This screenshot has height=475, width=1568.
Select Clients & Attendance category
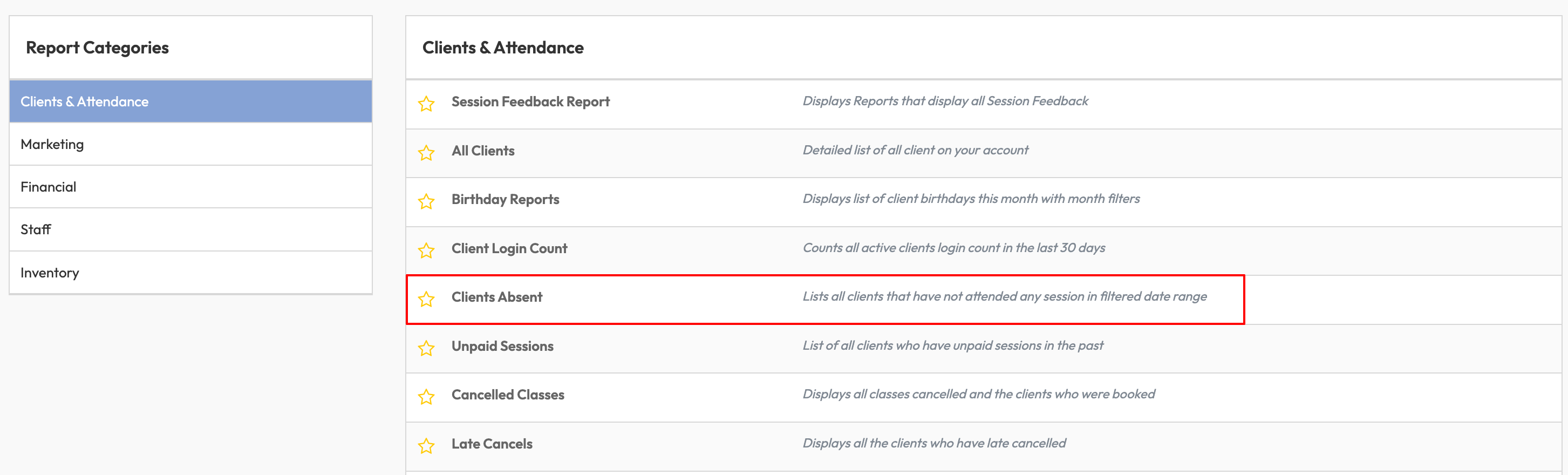[190, 101]
